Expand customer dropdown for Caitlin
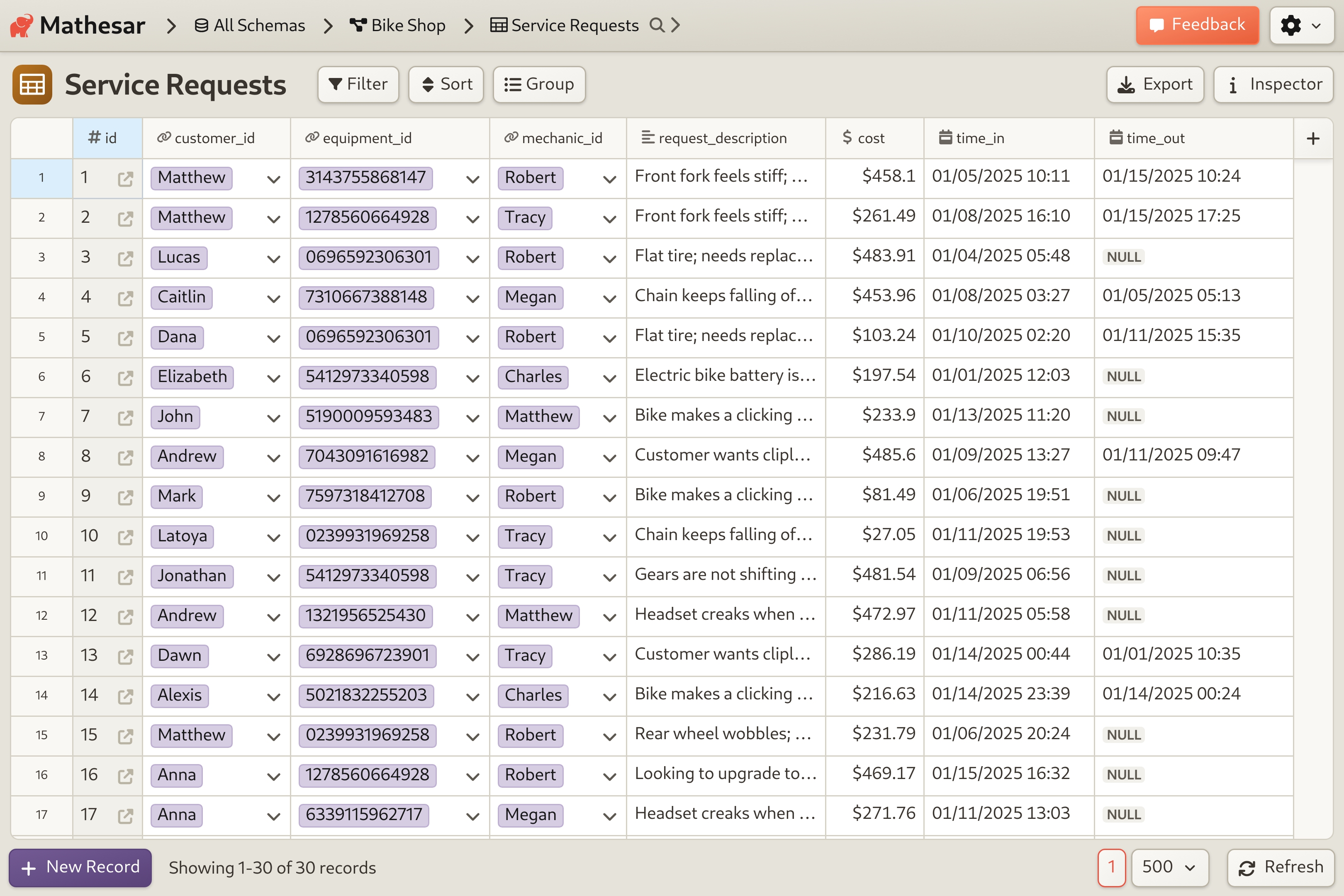This screenshot has height=896, width=1344. tap(274, 299)
